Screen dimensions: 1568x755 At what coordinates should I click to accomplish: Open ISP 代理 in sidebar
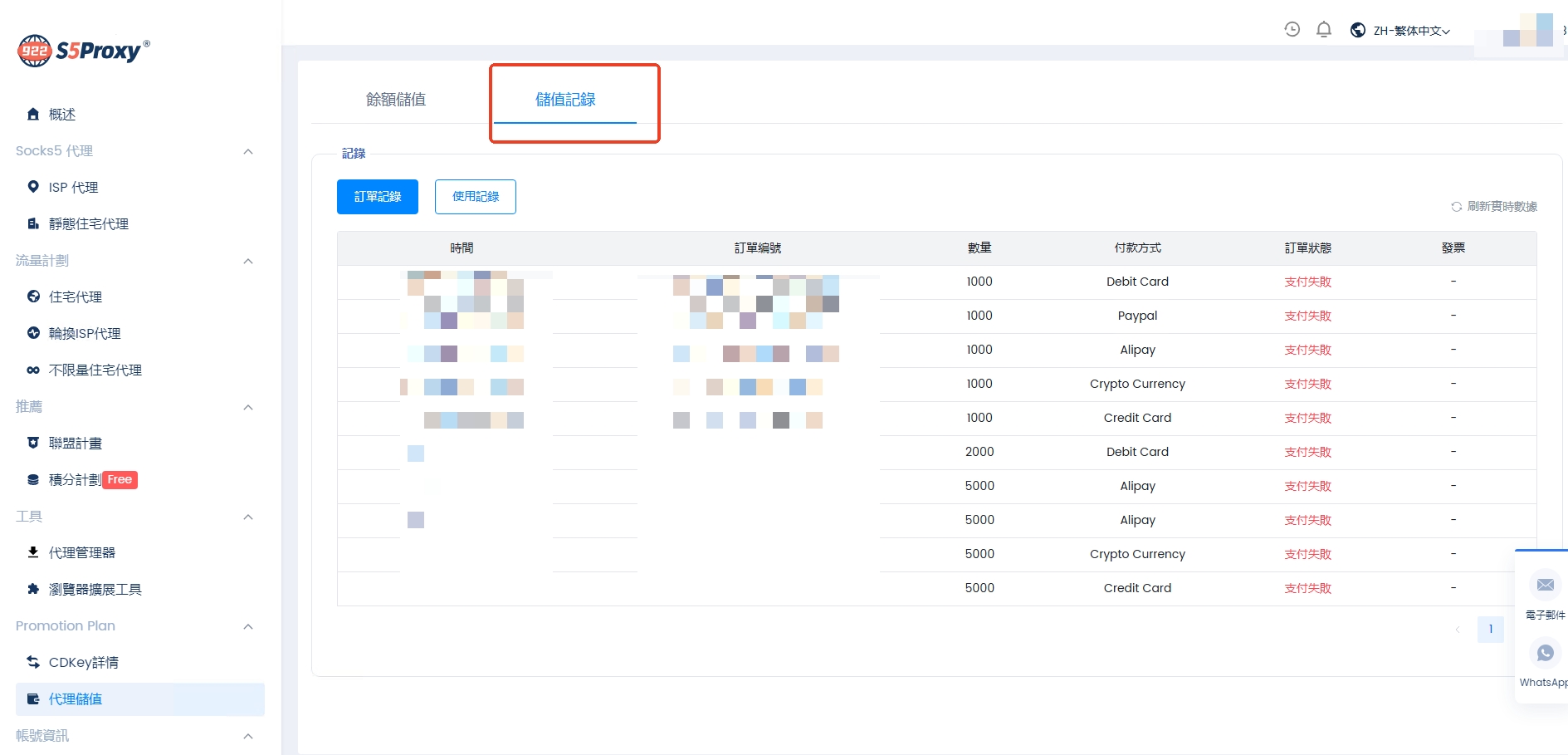(73, 187)
